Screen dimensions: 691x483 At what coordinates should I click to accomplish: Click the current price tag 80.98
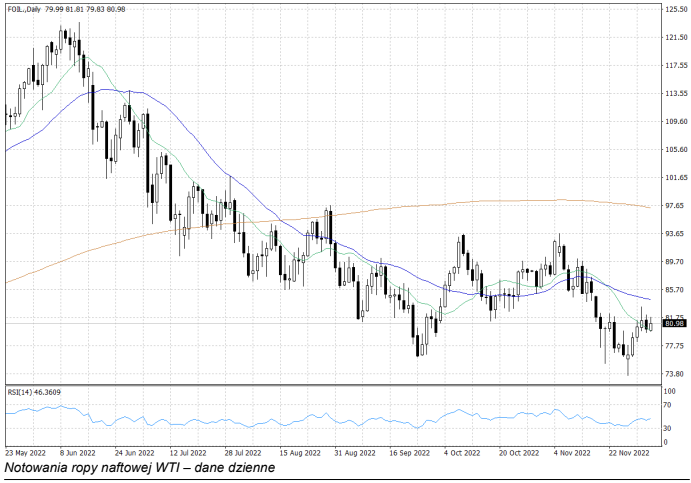point(674,324)
